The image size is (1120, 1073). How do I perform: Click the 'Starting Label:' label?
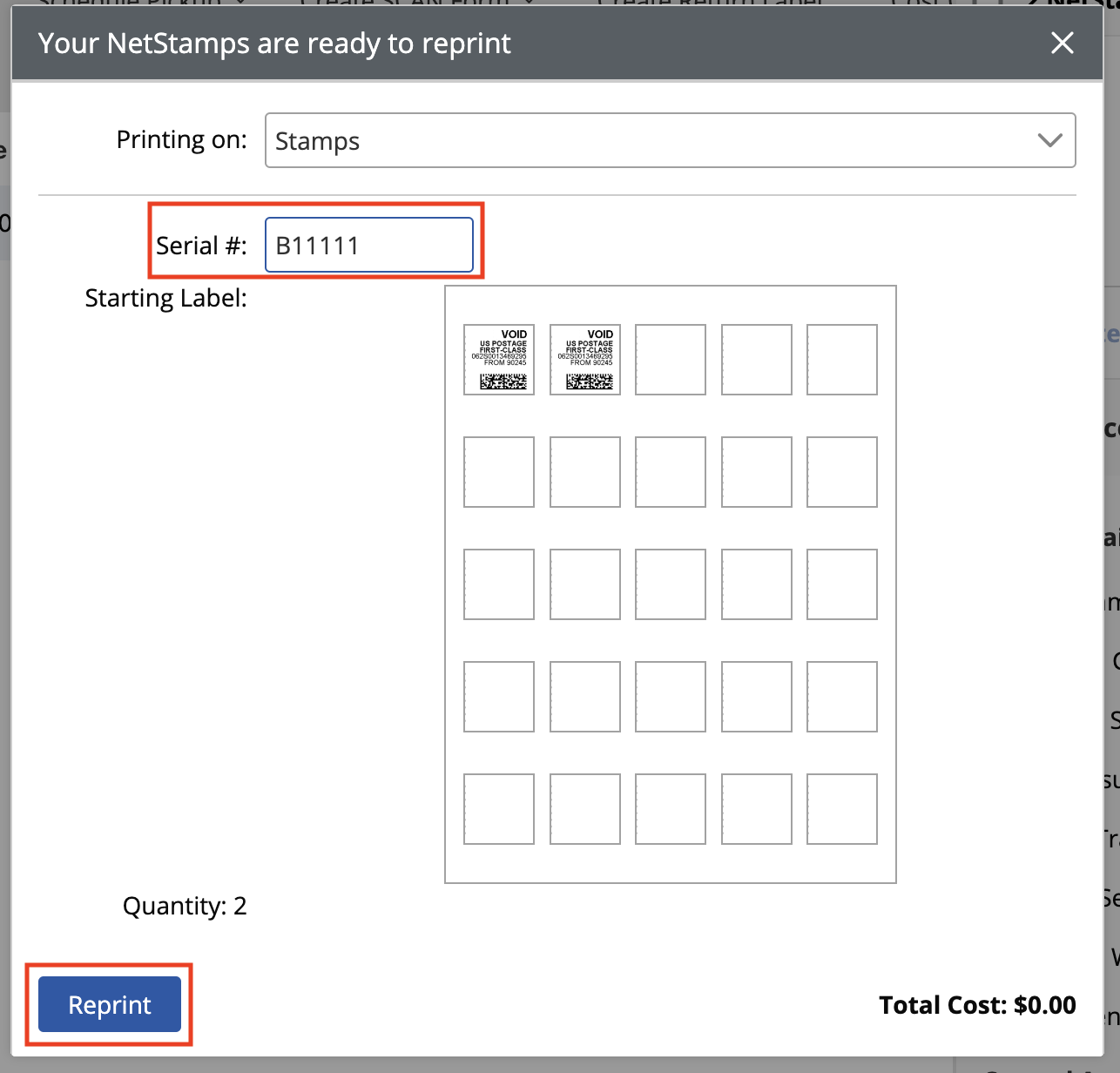[x=166, y=299]
